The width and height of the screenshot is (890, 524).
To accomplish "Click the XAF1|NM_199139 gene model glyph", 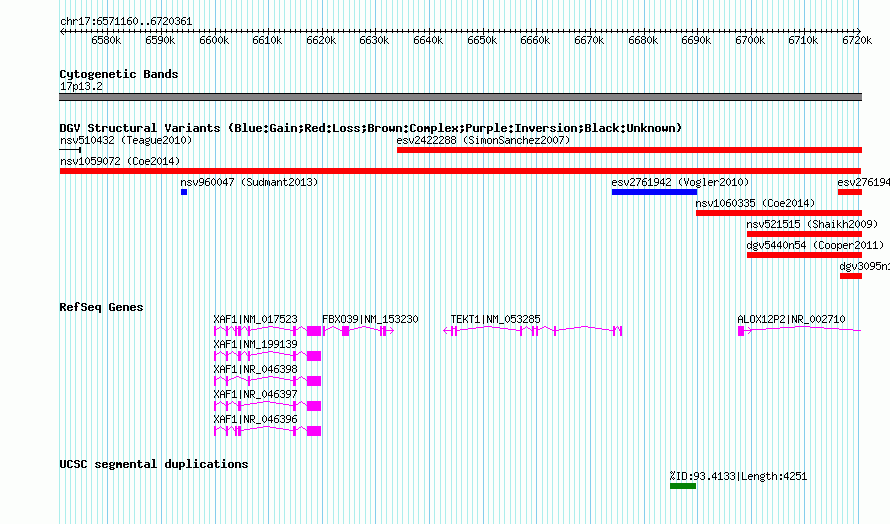I will pyautogui.click(x=267, y=356).
